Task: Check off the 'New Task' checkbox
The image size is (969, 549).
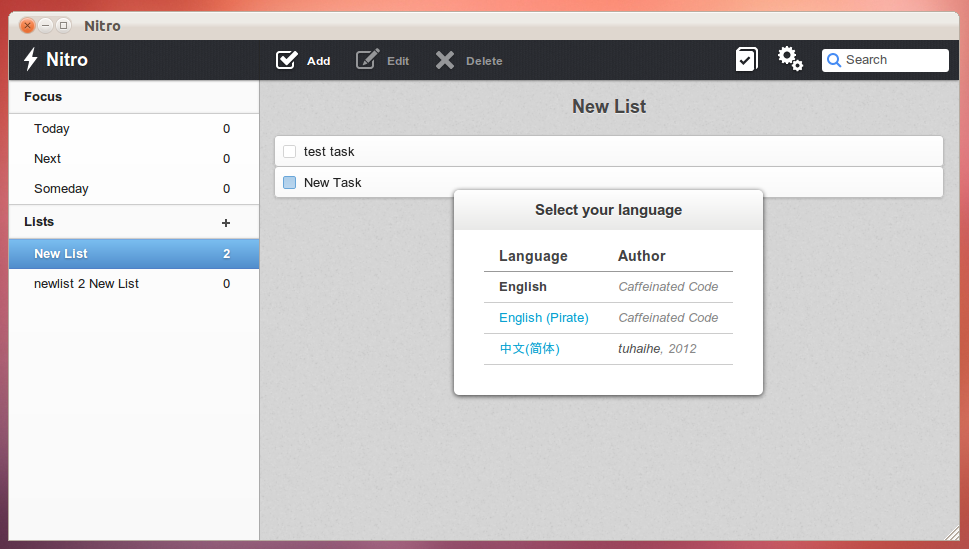Action: [289, 182]
